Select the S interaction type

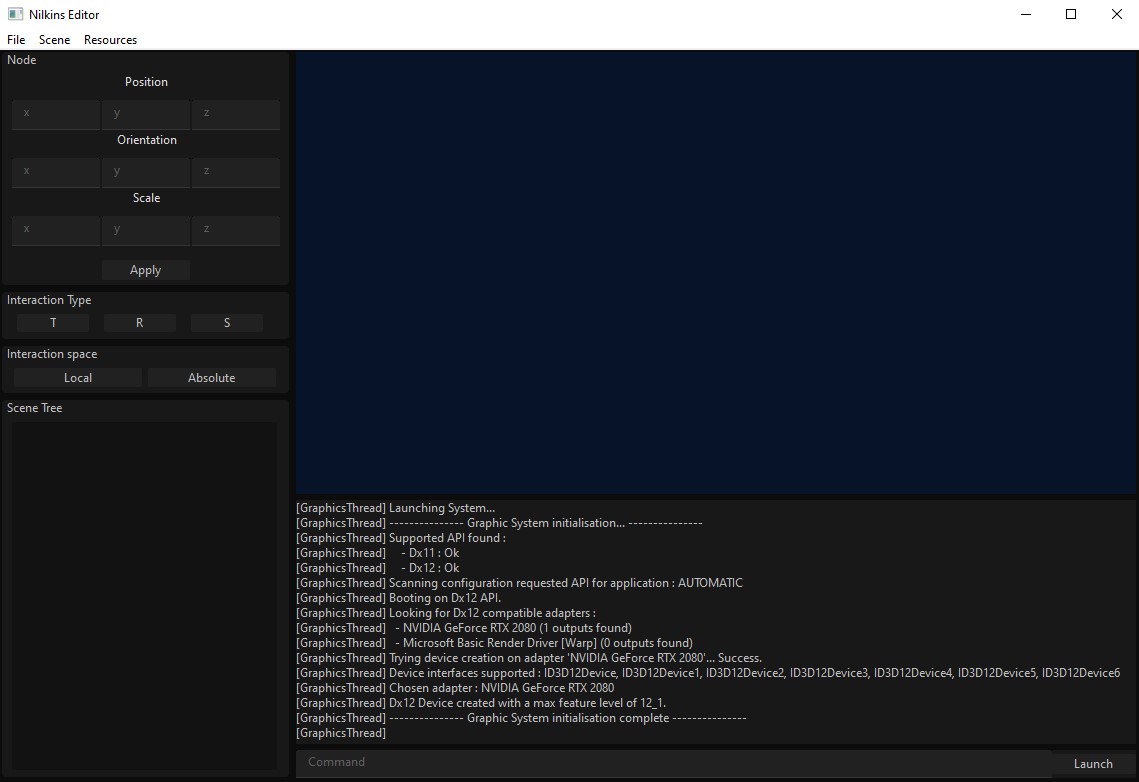[227, 323]
